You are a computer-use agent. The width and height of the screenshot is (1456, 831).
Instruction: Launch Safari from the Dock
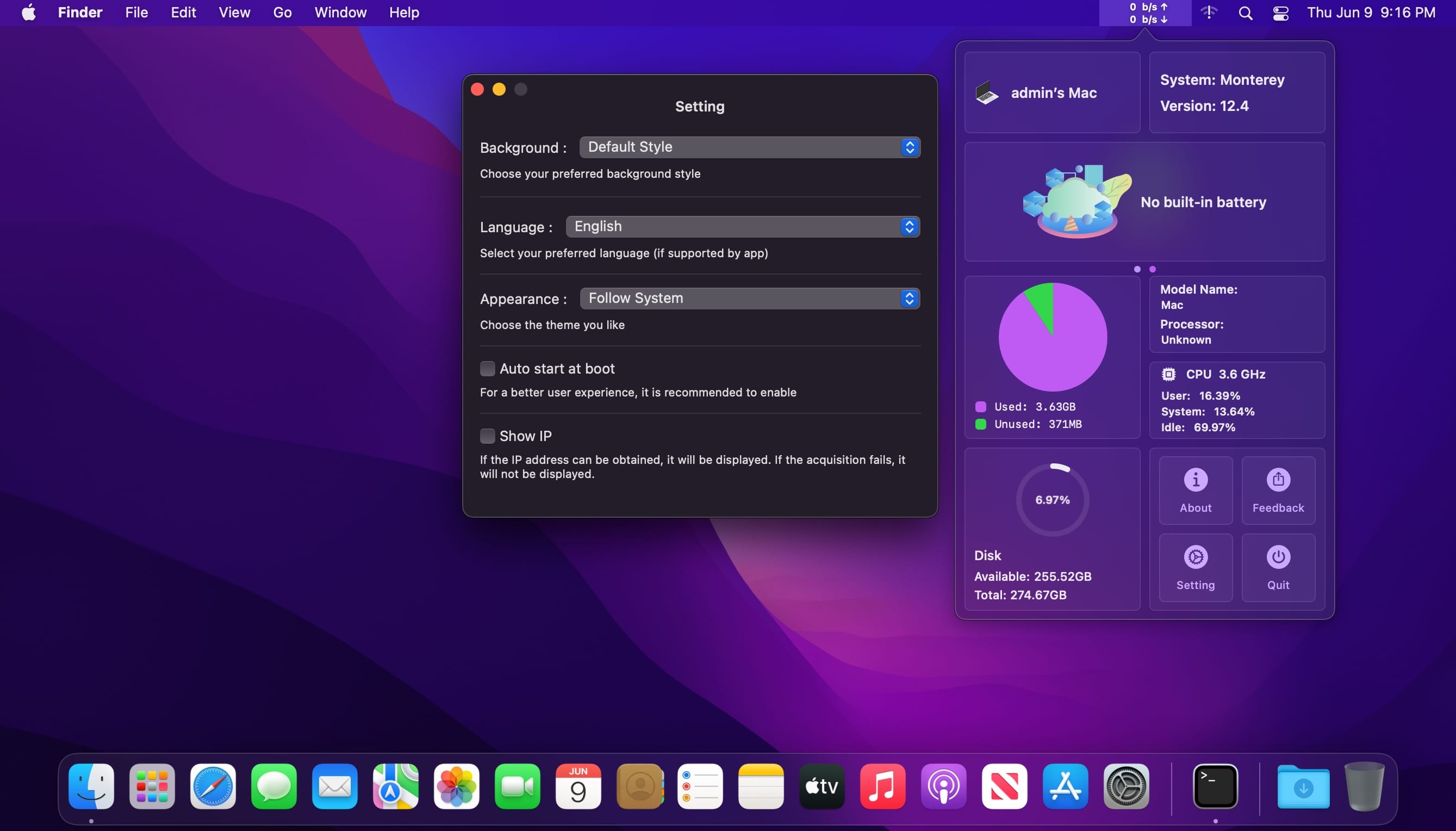[213, 786]
